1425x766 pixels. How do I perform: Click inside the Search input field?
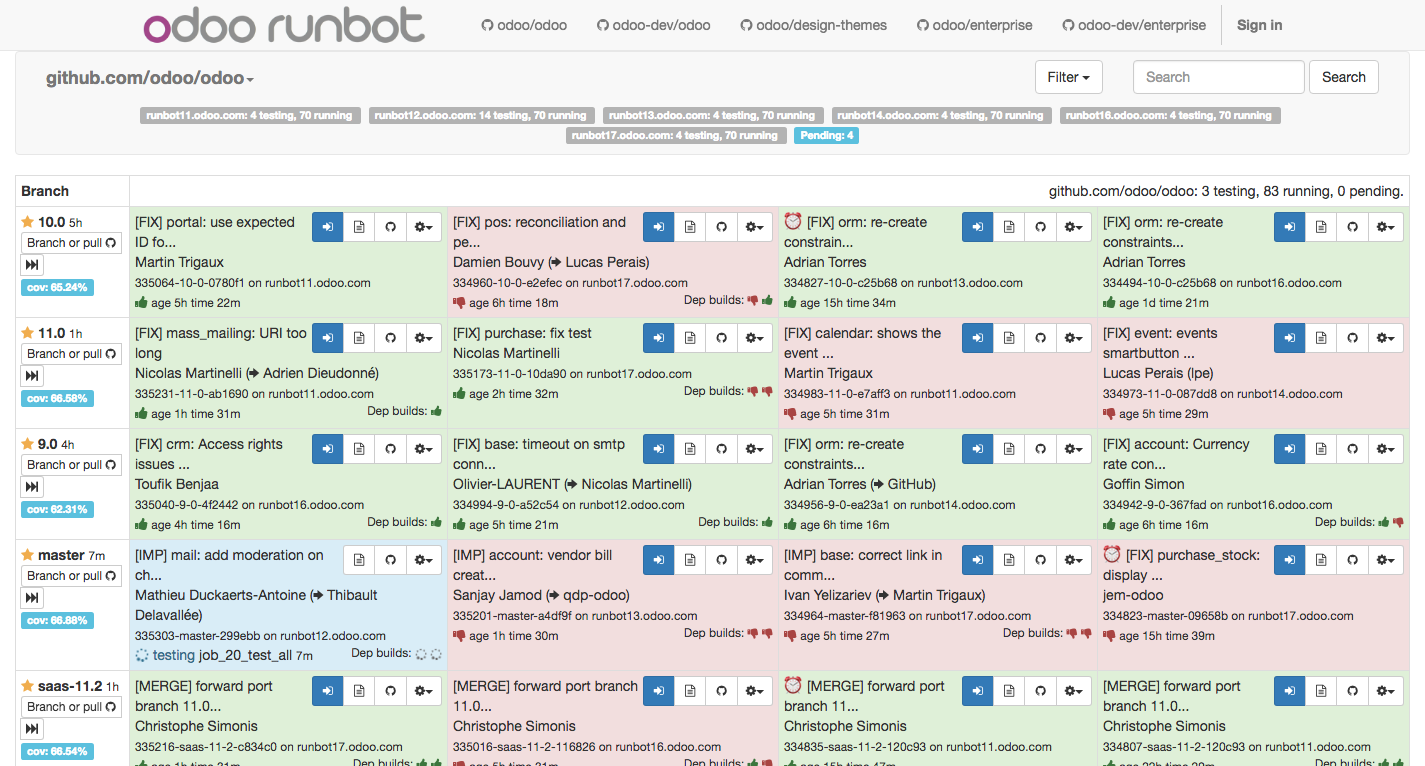(x=1217, y=76)
